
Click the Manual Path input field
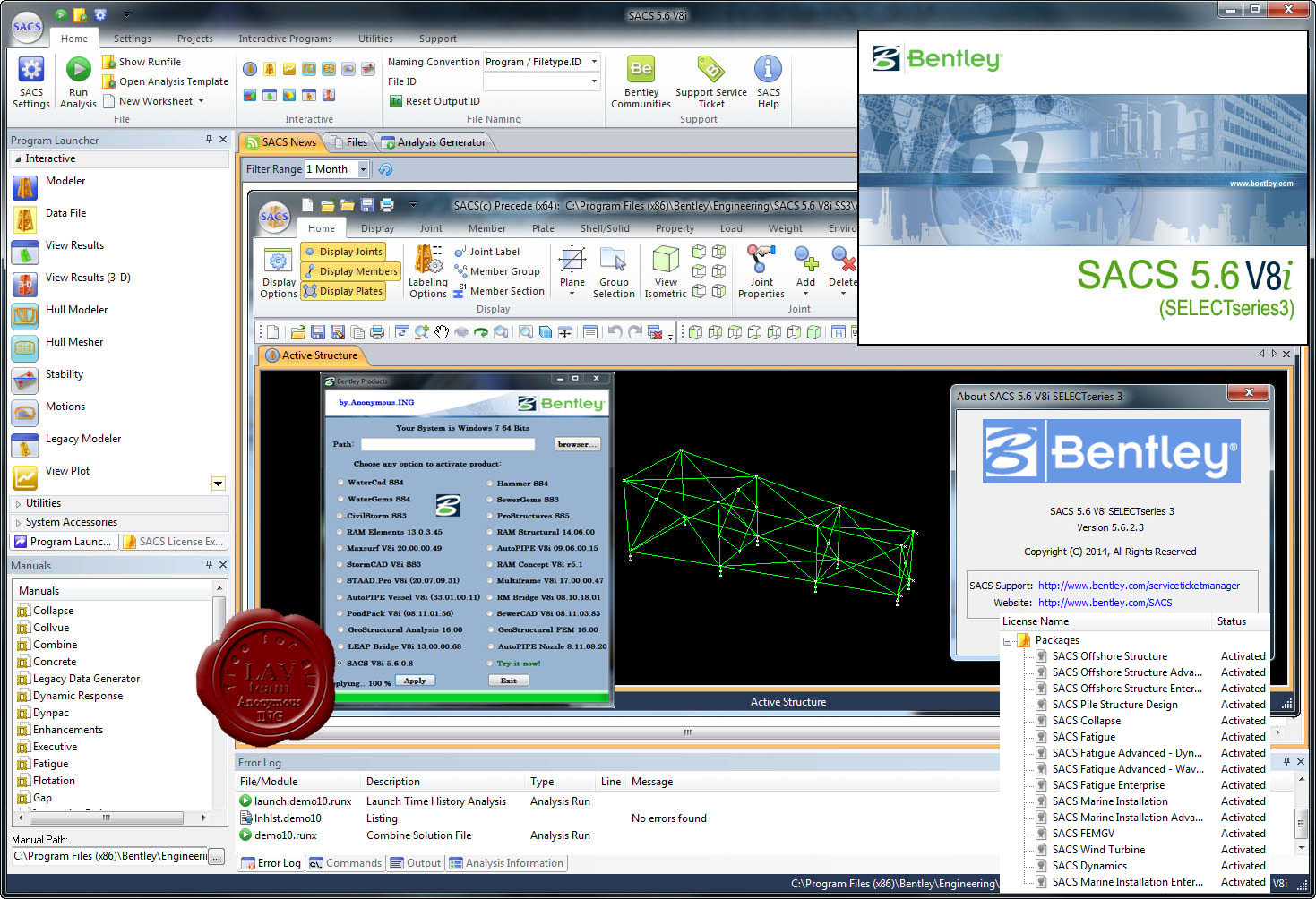pyautogui.click(x=109, y=856)
